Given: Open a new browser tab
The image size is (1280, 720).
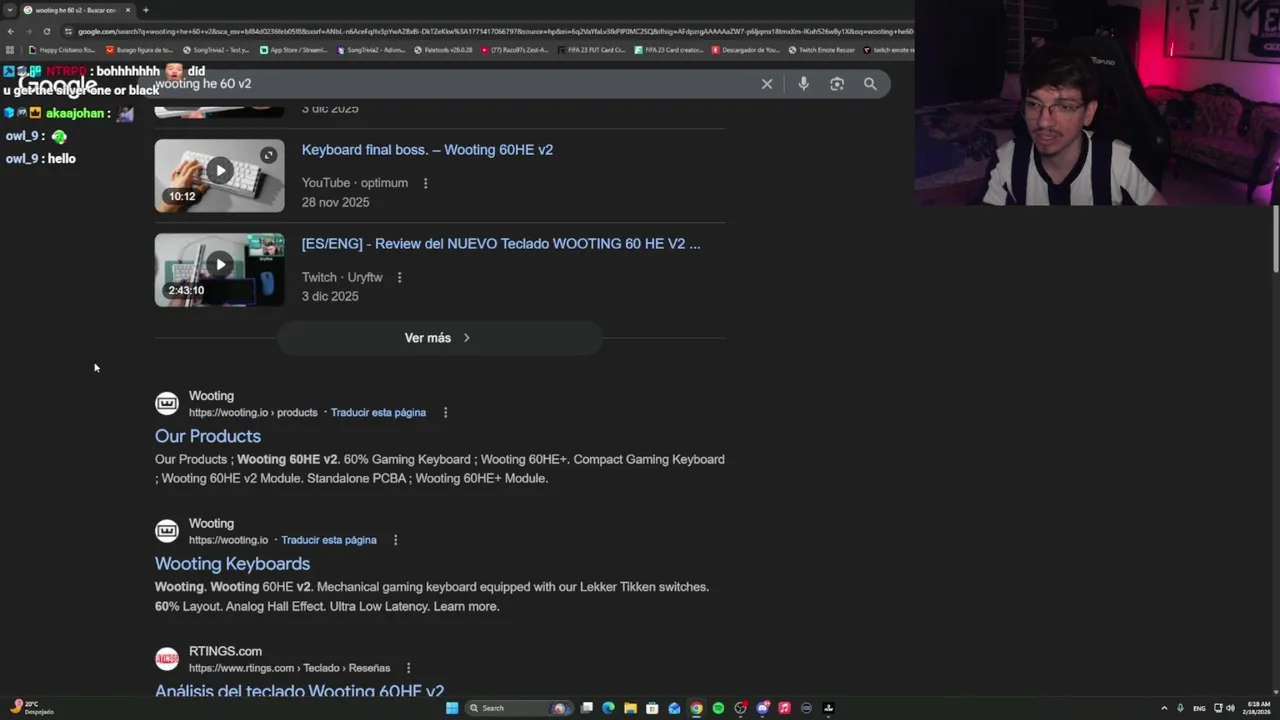Looking at the screenshot, I should click(146, 10).
